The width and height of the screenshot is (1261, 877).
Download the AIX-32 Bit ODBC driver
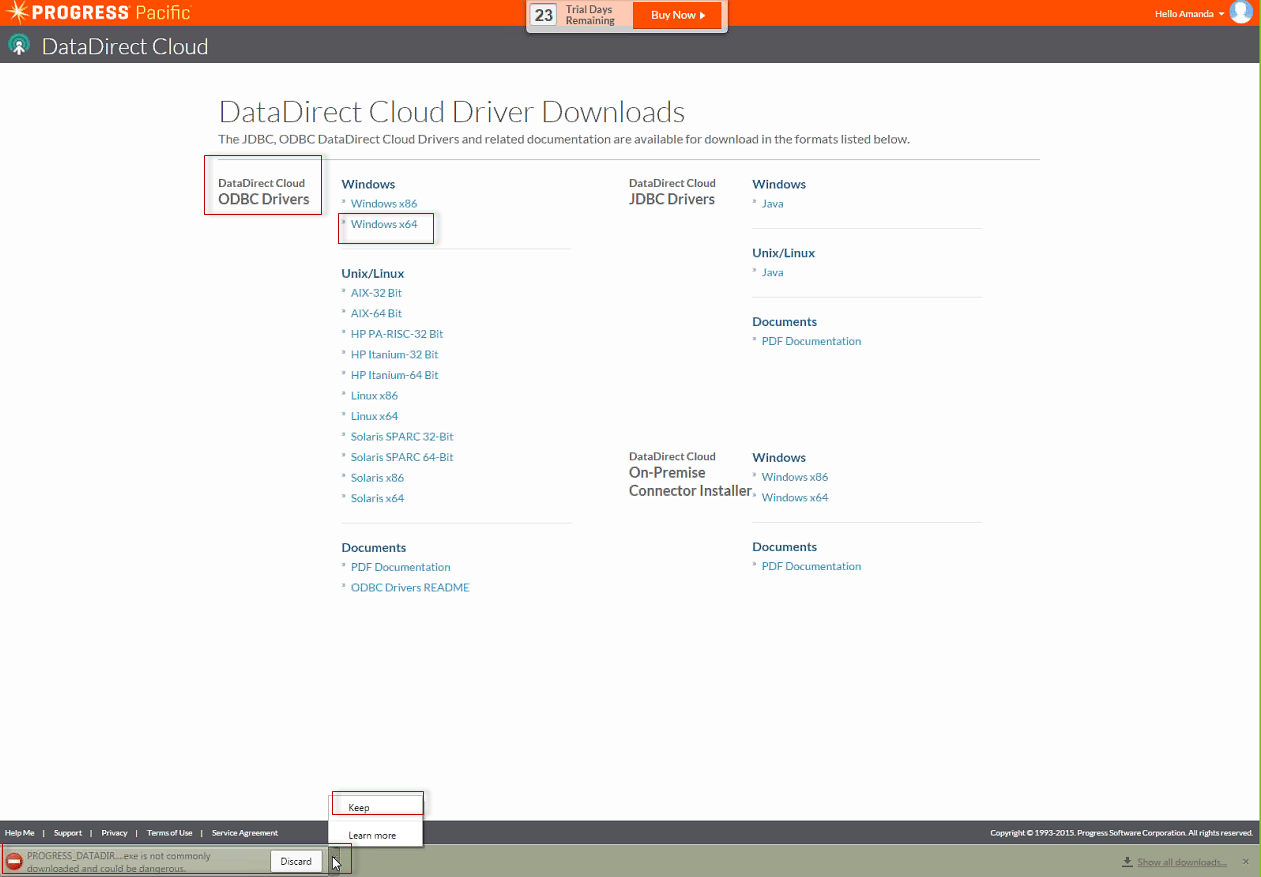click(x=376, y=293)
